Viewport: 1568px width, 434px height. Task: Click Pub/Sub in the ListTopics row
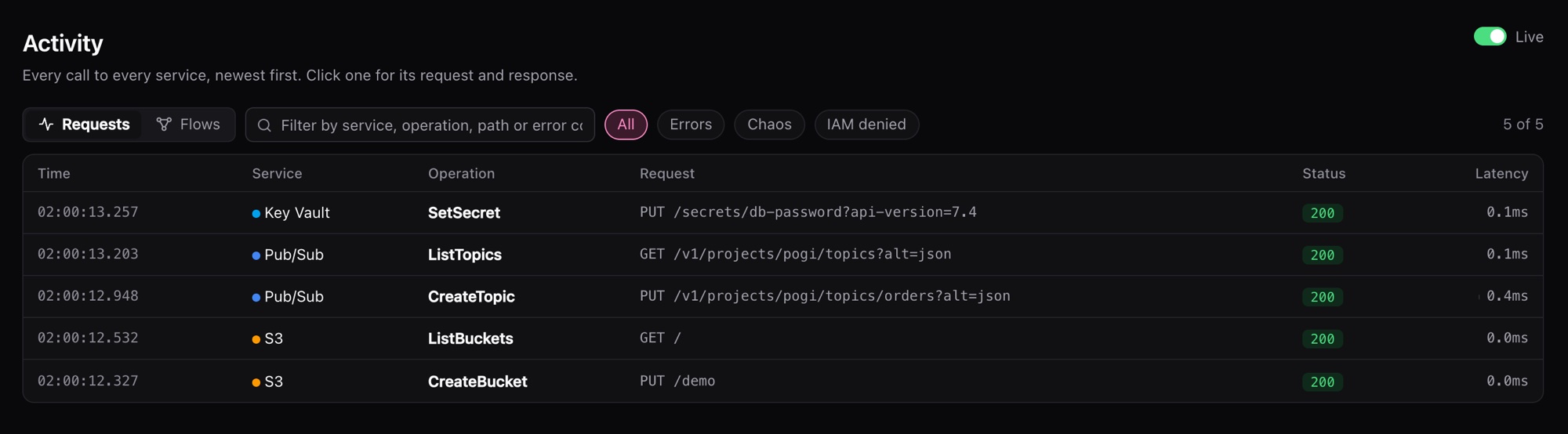coord(294,255)
